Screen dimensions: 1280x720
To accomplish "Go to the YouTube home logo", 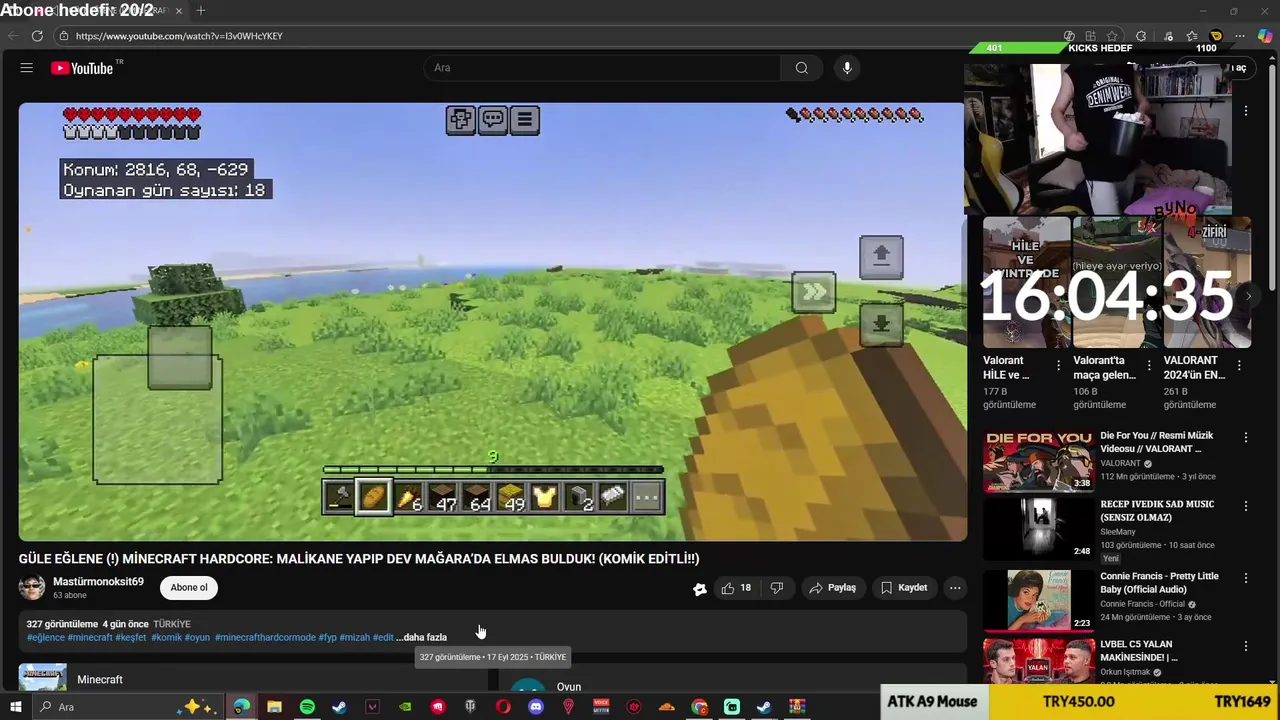I will point(83,68).
